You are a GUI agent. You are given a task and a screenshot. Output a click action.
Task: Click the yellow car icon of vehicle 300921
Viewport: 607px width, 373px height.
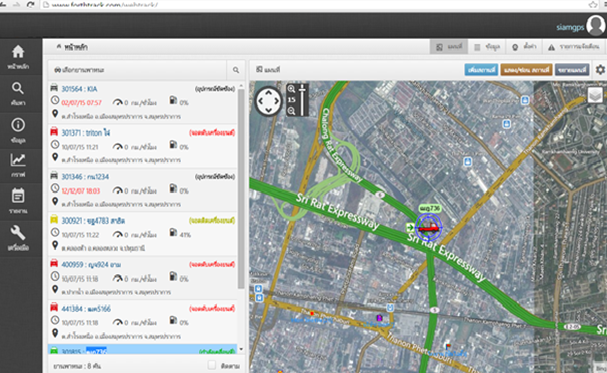pyautogui.click(x=54, y=220)
